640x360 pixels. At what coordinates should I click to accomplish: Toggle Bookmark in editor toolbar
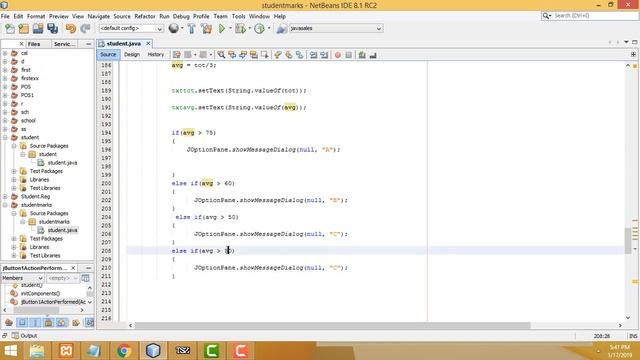(x=300, y=55)
